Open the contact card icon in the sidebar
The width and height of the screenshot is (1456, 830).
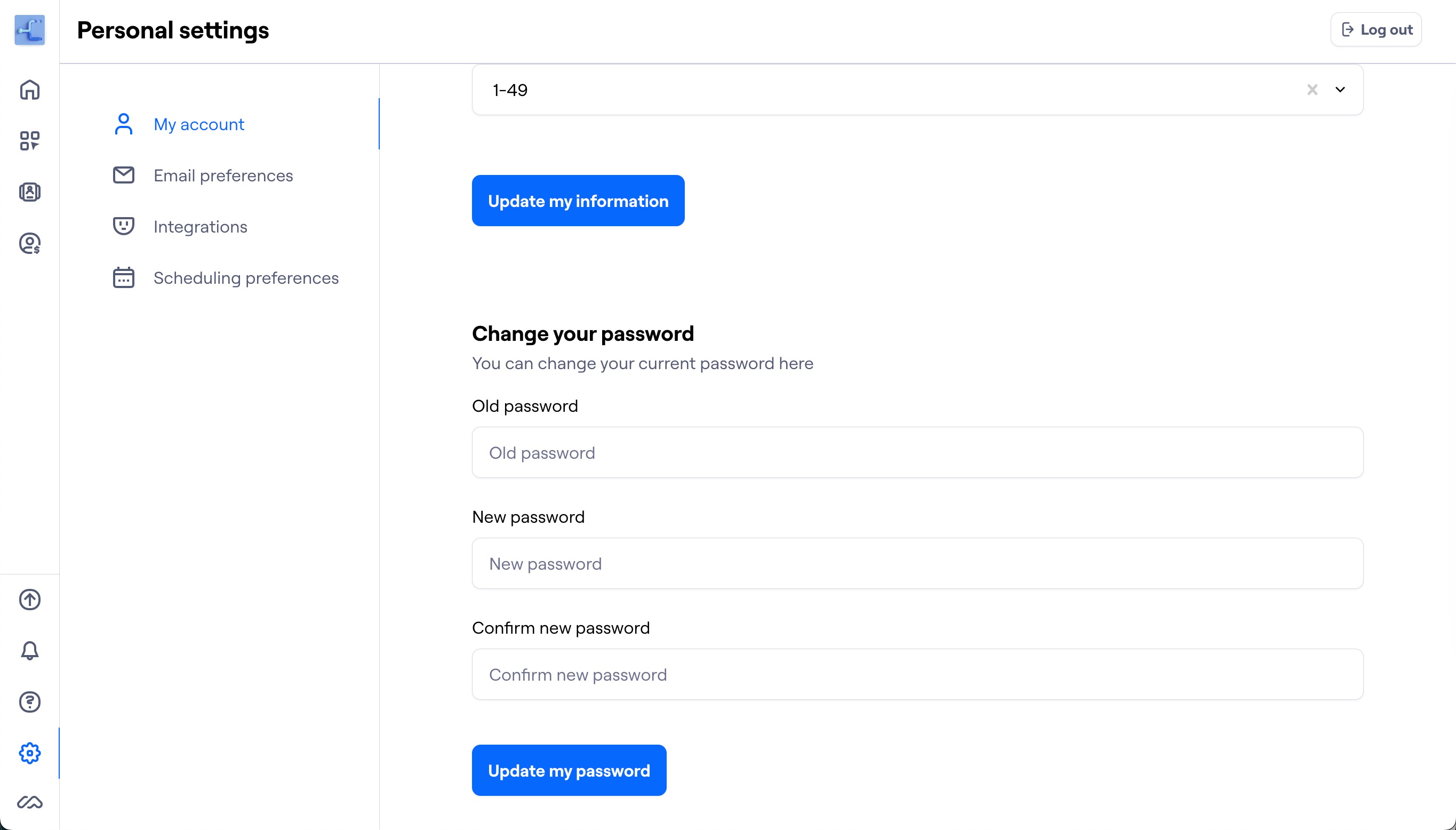(x=30, y=192)
